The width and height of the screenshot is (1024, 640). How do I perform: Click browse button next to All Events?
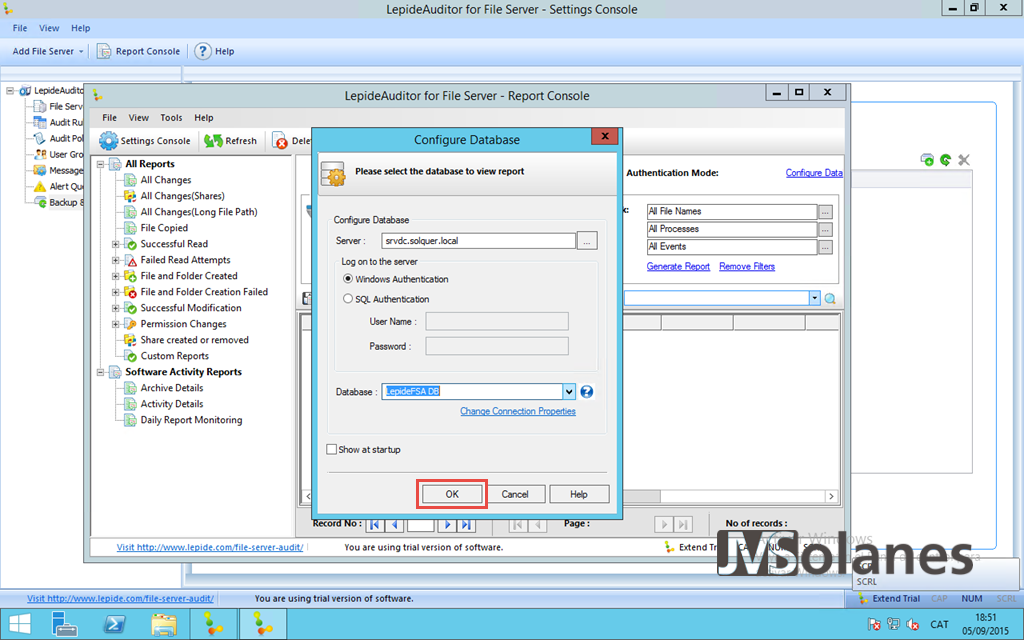pos(825,248)
